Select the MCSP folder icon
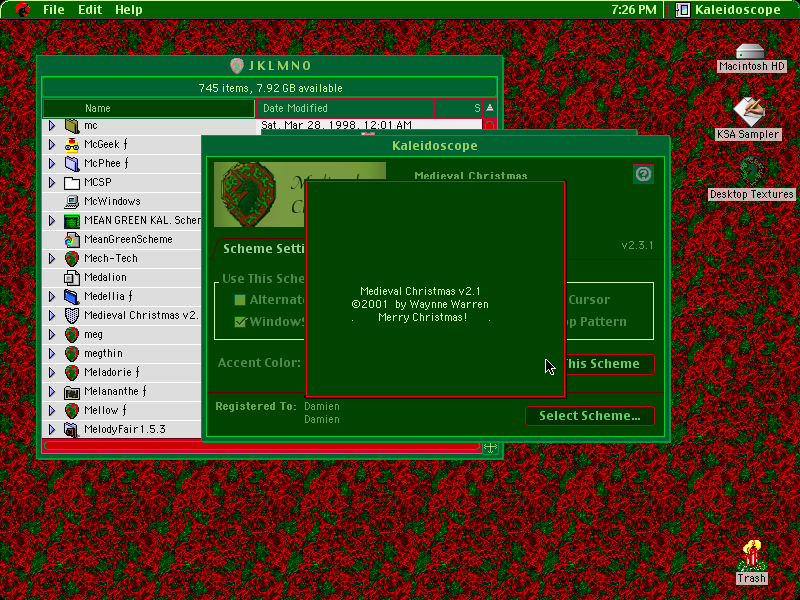Screen dimensions: 800x600 coord(72,182)
